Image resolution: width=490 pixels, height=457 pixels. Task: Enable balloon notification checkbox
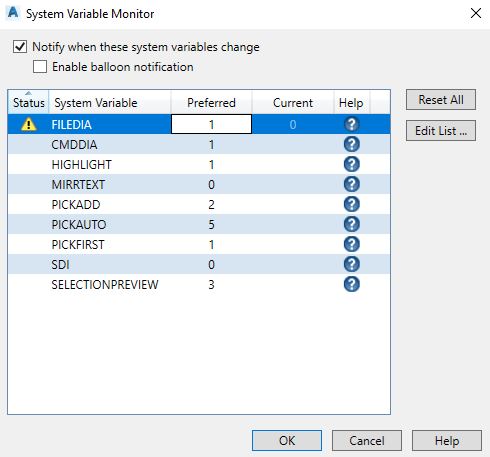[x=40, y=67]
